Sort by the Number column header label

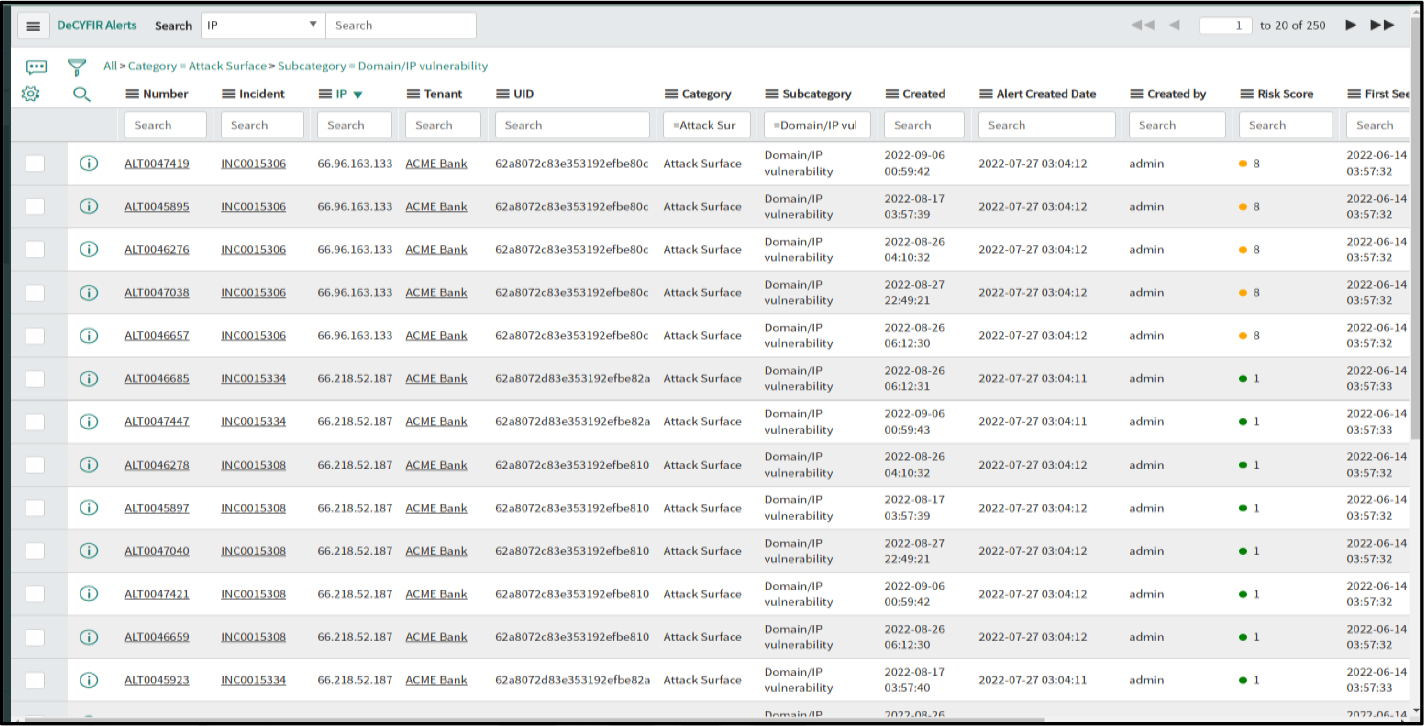click(x=166, y=94)
